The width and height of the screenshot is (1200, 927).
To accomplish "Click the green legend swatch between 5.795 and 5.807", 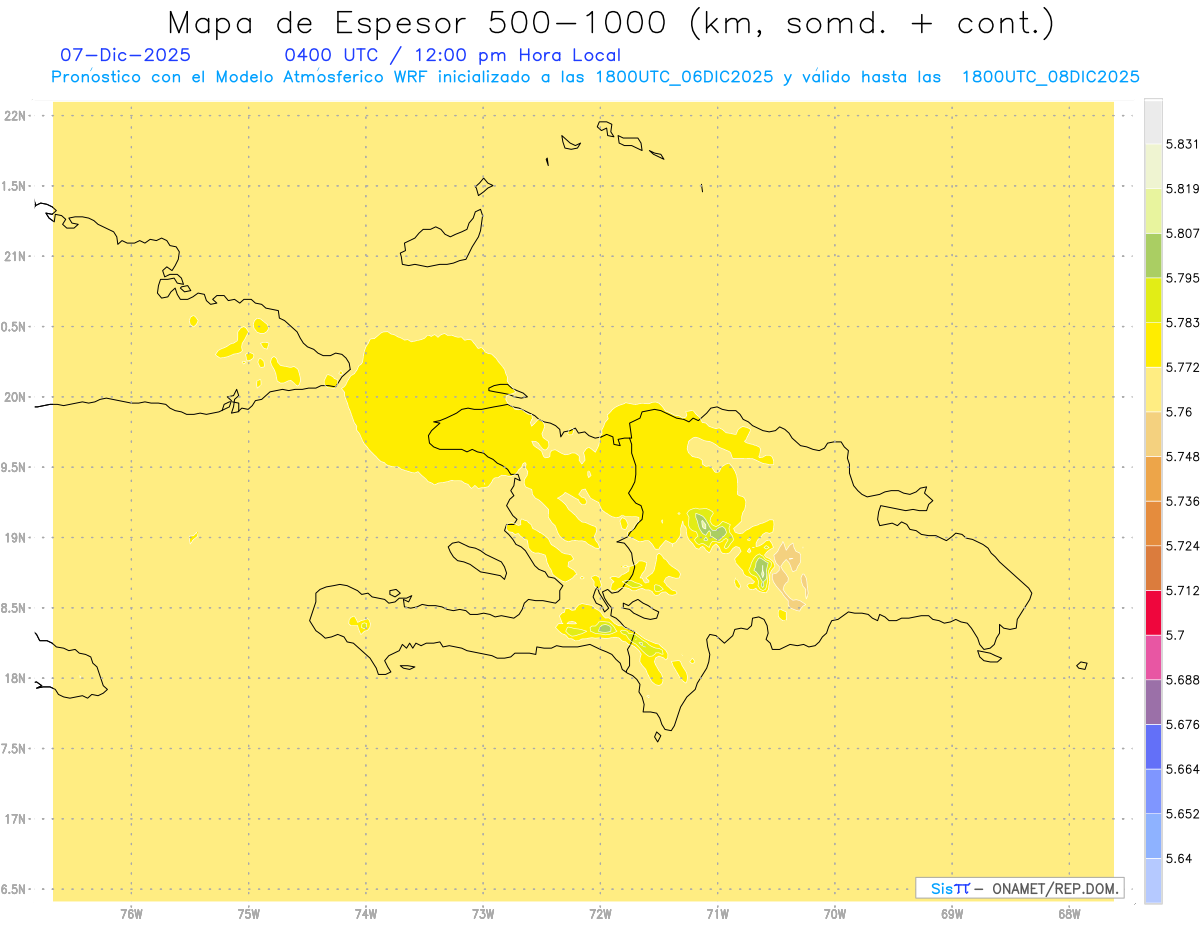I will point(1153,255).
